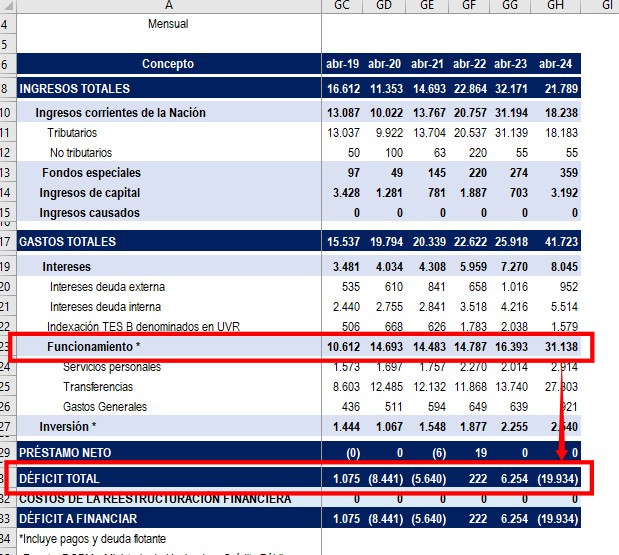Click GASTOS TOTALES value 41.723
This screenshot has width=619, height=555.
[561, 241]
